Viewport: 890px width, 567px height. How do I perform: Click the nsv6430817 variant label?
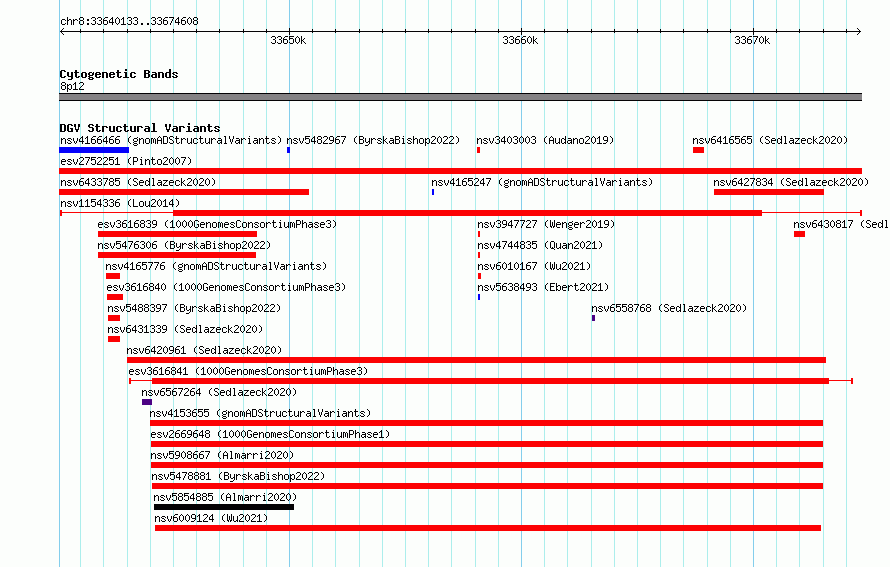841,224
